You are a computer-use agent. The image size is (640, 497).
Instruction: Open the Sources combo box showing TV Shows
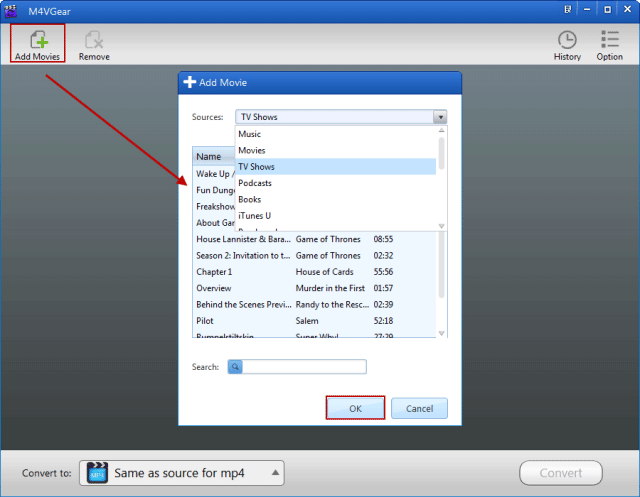(341, 117)
